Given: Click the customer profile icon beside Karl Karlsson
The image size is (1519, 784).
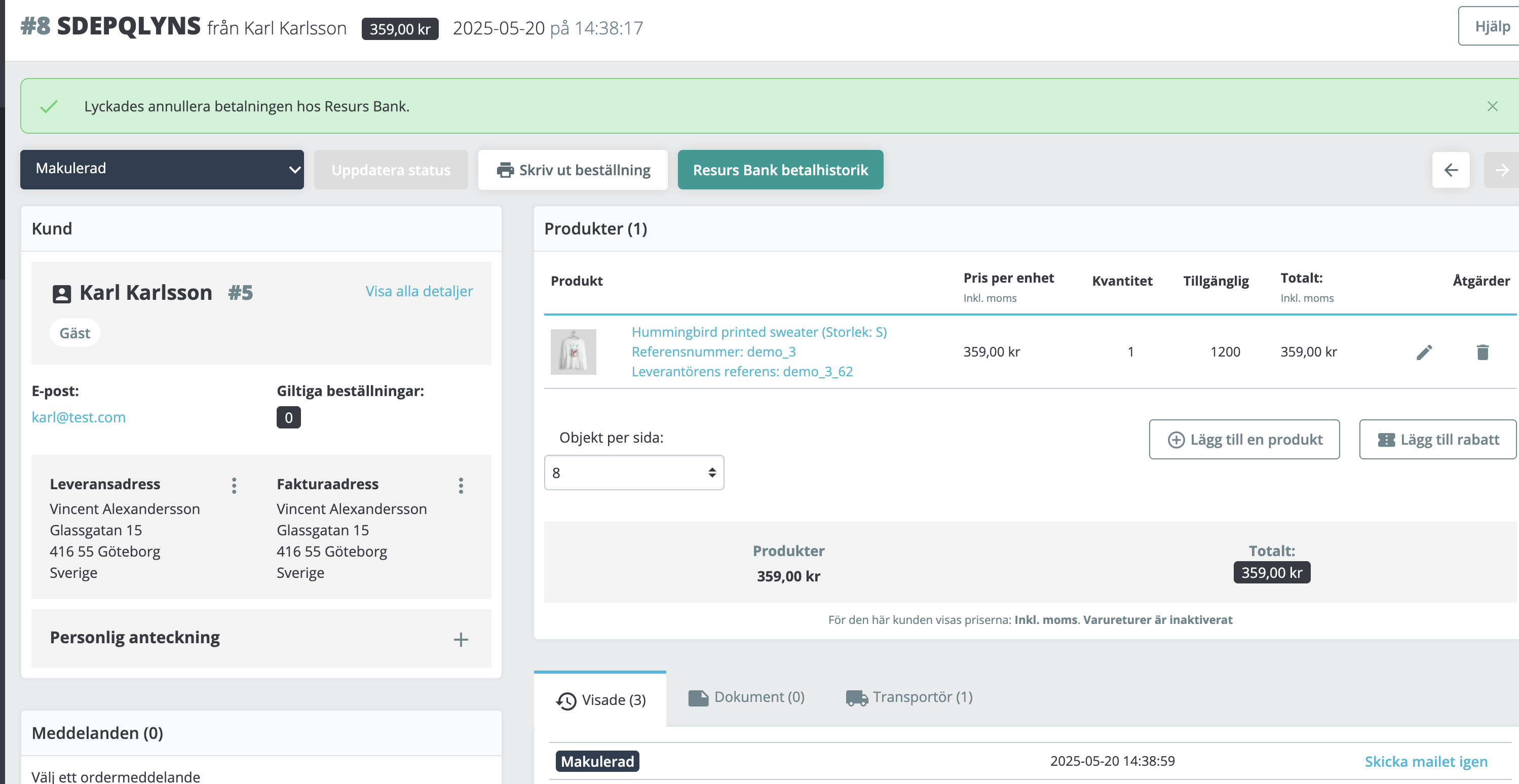Looking at the screenshot, I should pyautogui.click(x=62, y=294).
